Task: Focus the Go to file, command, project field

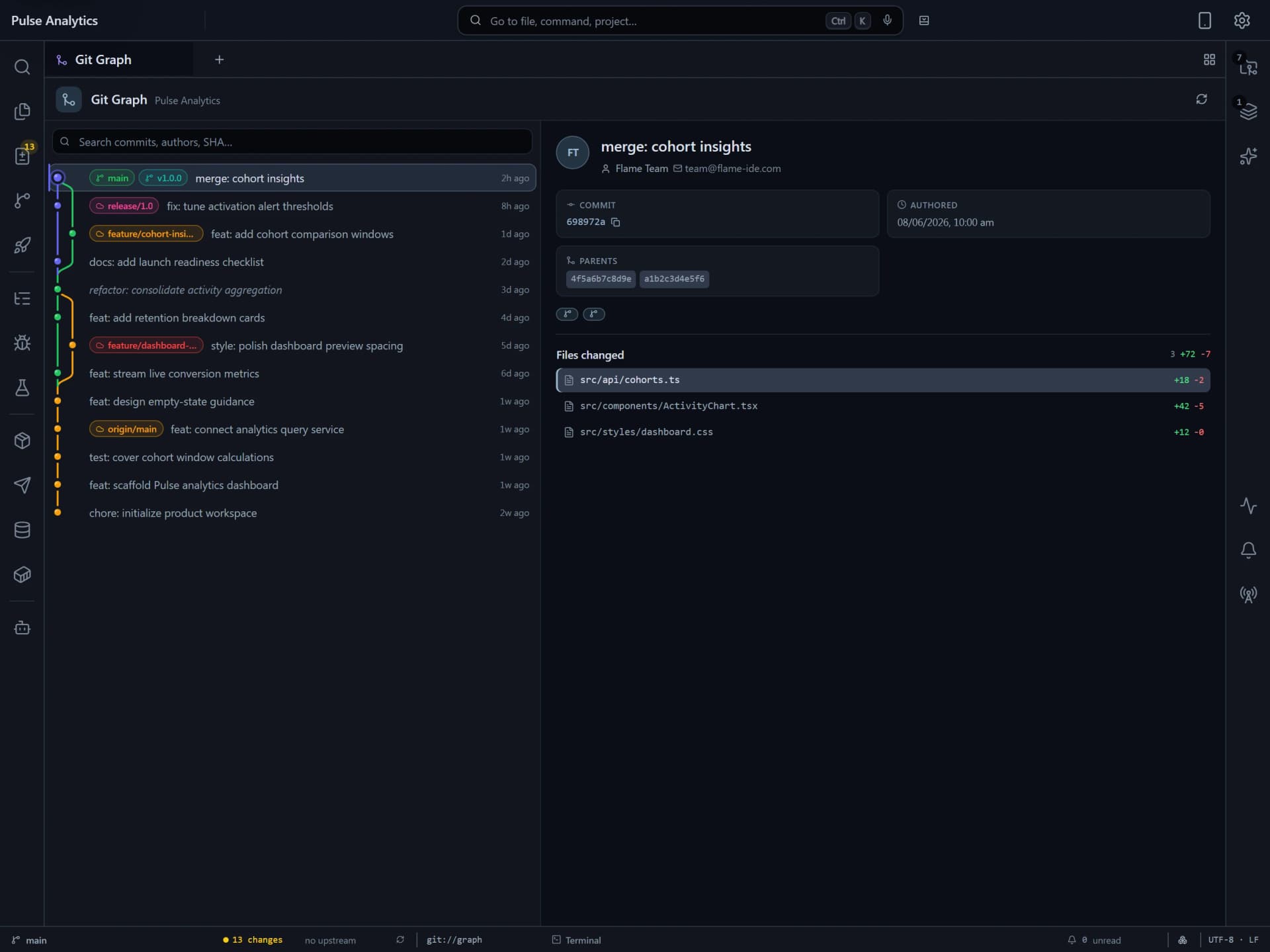Action: point(680,21)
